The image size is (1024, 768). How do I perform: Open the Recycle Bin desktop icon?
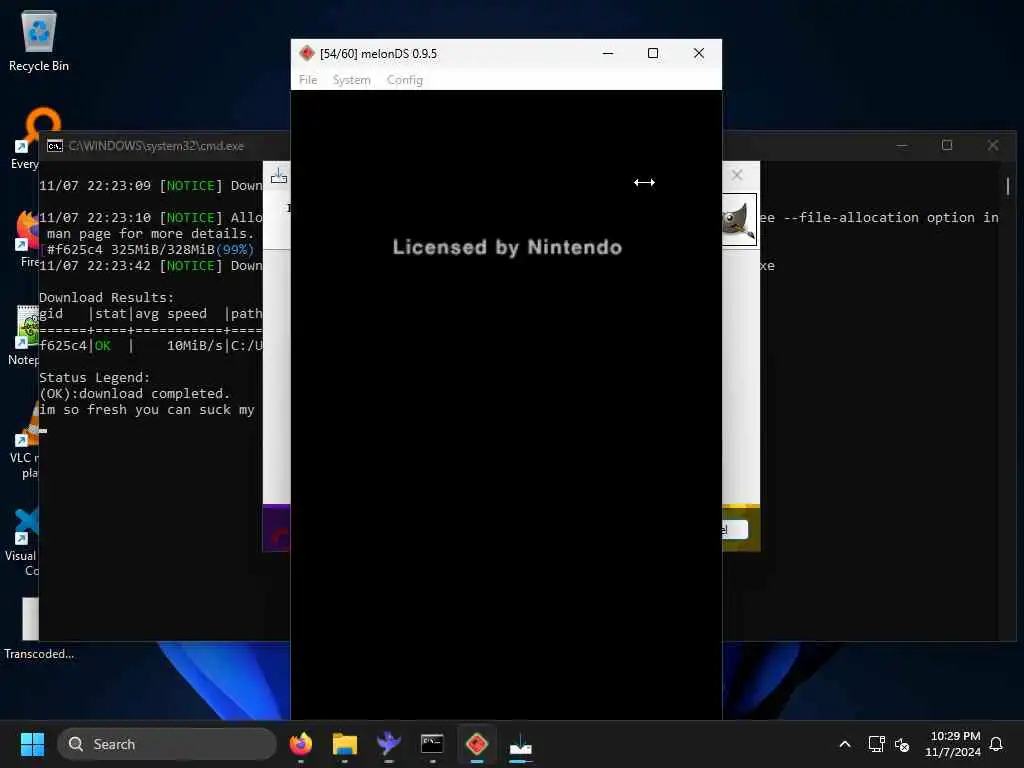point(39,42)
